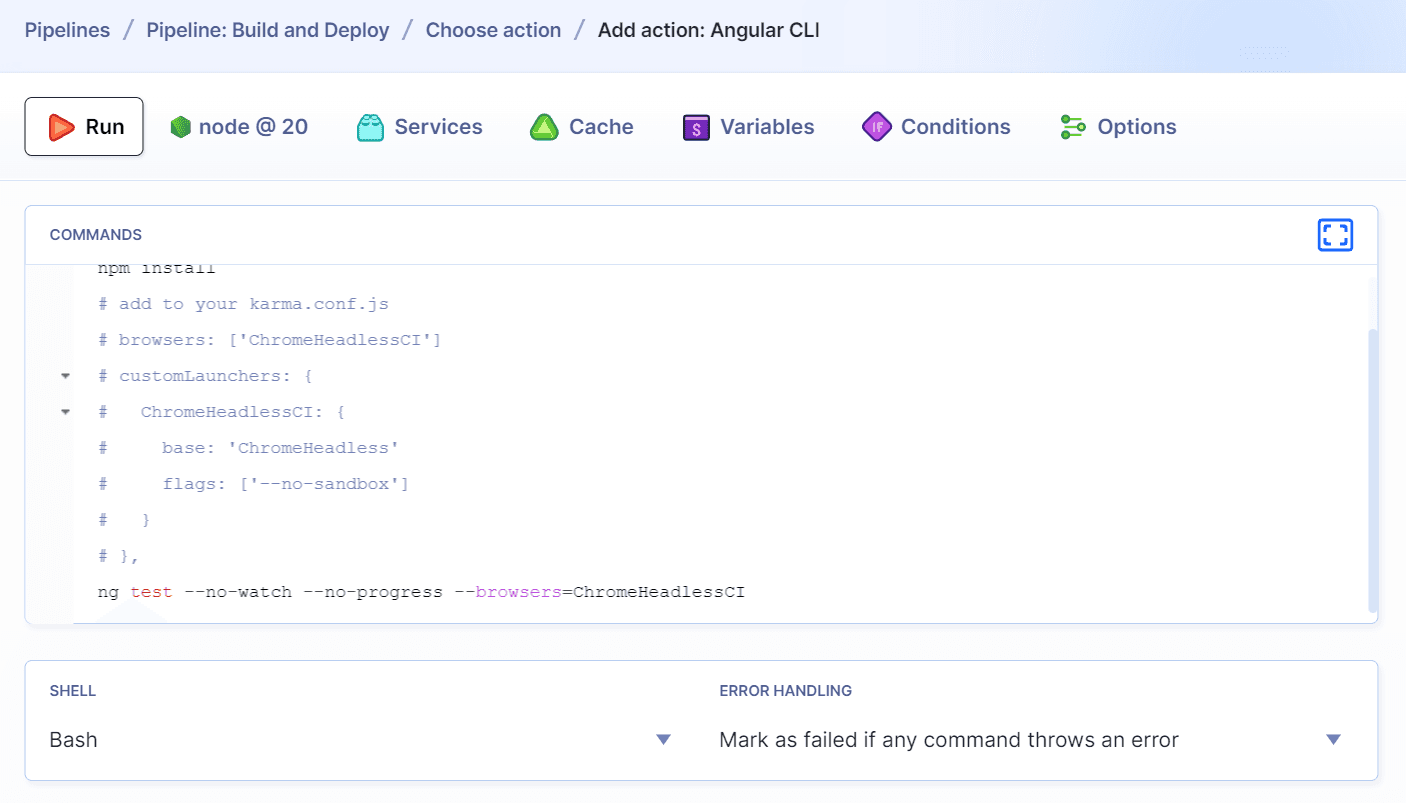The height and width of the screenshot is (803, 1406).
Task: Open the Error Handling dropdown
Action: pos(1333,739)
